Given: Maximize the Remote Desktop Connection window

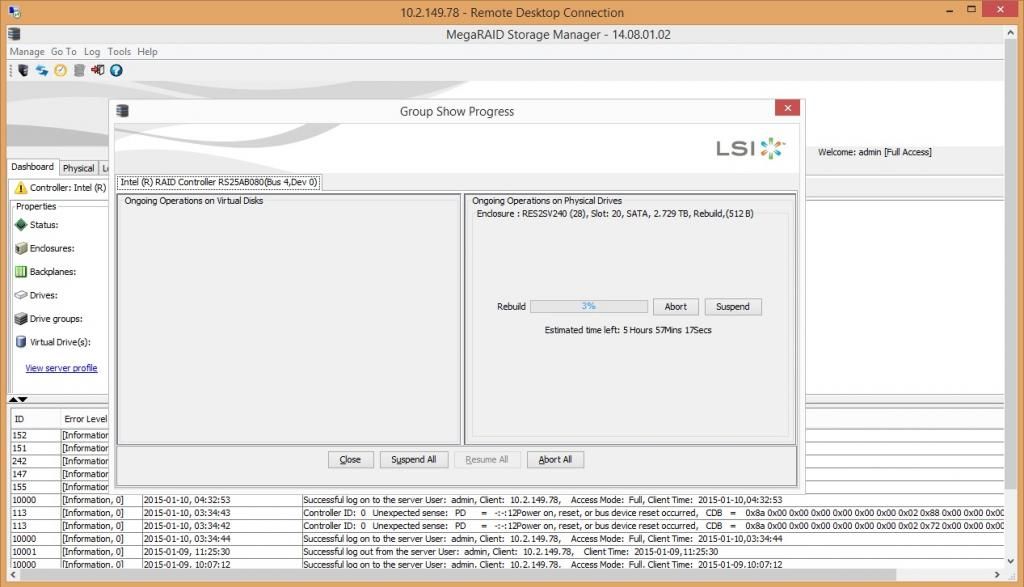Looking at the screenshot, I should click(x=972, y=10).
